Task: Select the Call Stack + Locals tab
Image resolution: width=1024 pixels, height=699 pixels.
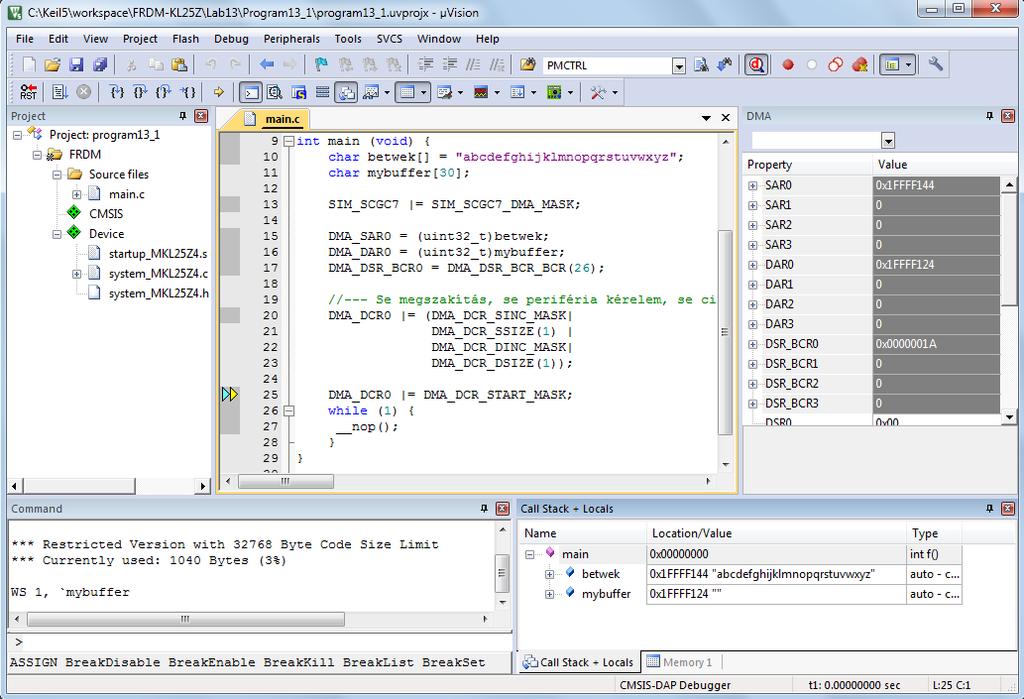Action: [x=579, y=662]
